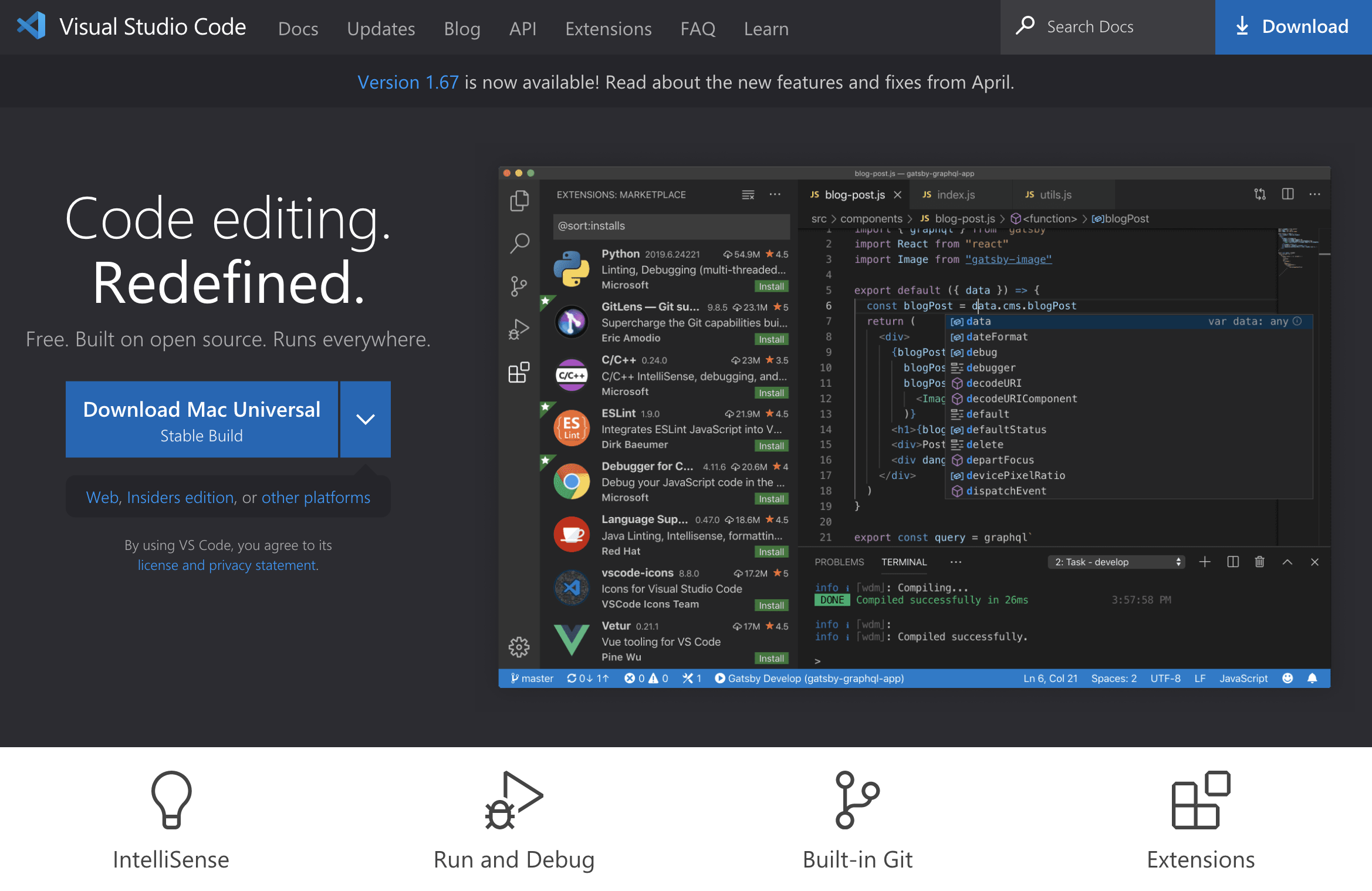This screenshot has height=891, width=1372.
Task: Switch to the PROBLEMS panel tab
Action: click(839, 562)
